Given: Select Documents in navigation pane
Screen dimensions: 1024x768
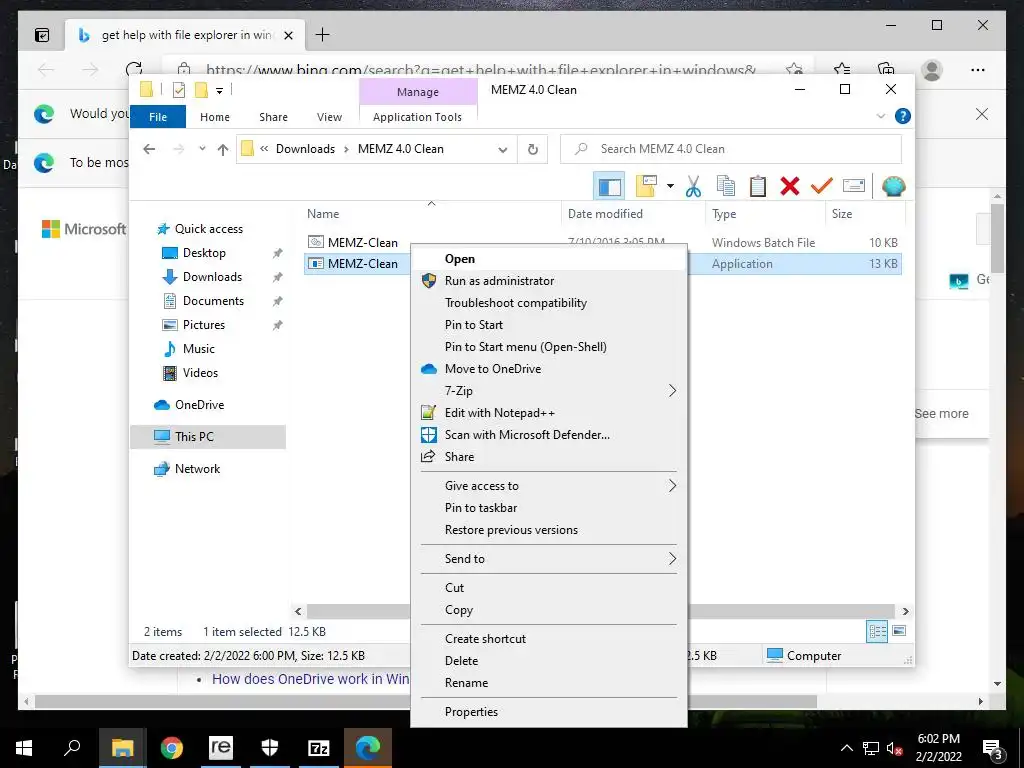Looking at the screenshot, I should (x=213, y=301).
